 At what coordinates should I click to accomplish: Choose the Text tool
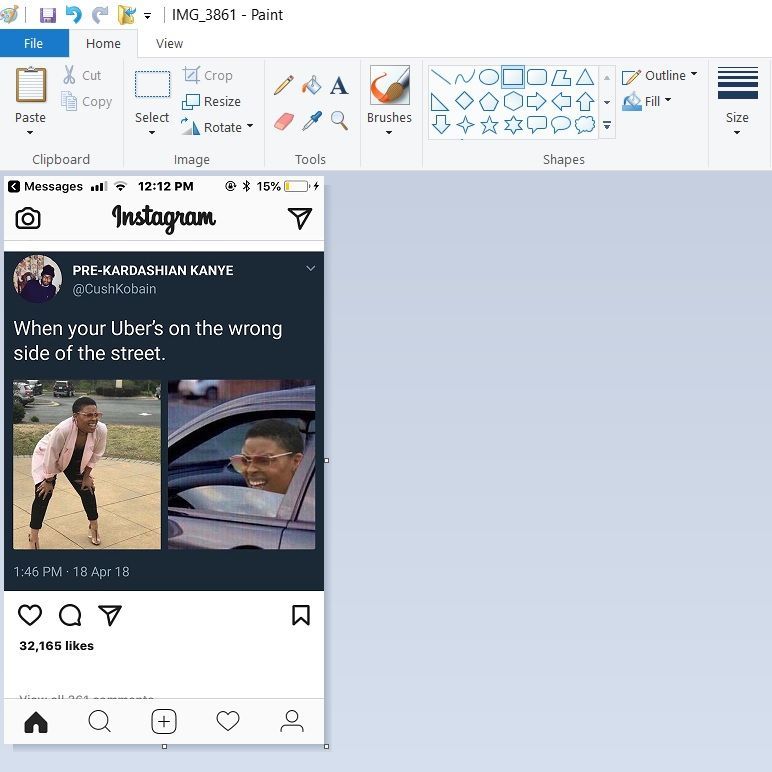click(x=339, y=86)
